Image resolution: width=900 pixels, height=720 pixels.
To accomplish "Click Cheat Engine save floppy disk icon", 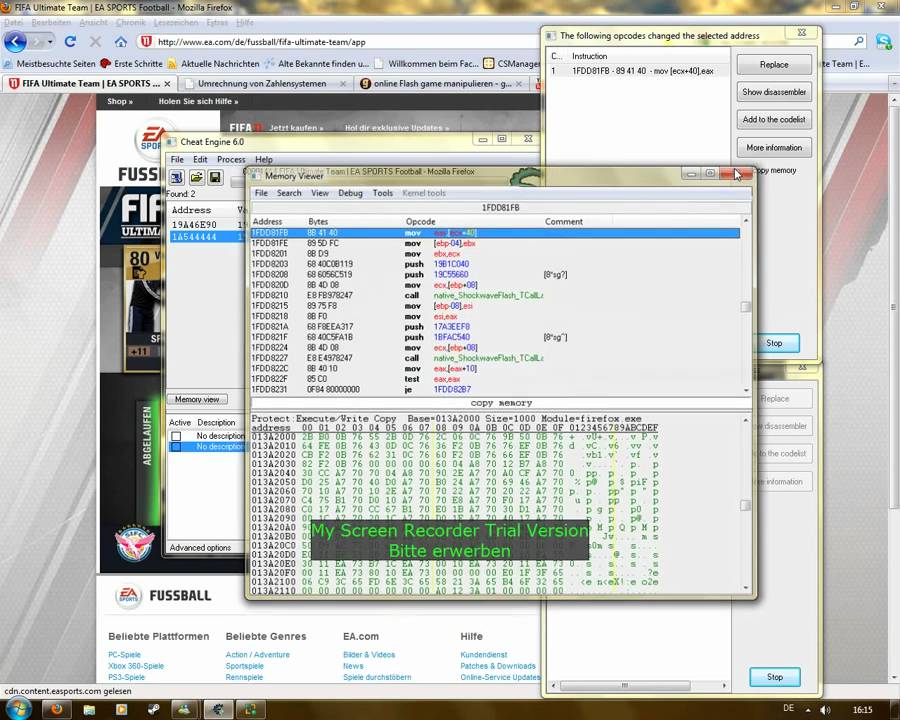I will [x=215, y=177].
